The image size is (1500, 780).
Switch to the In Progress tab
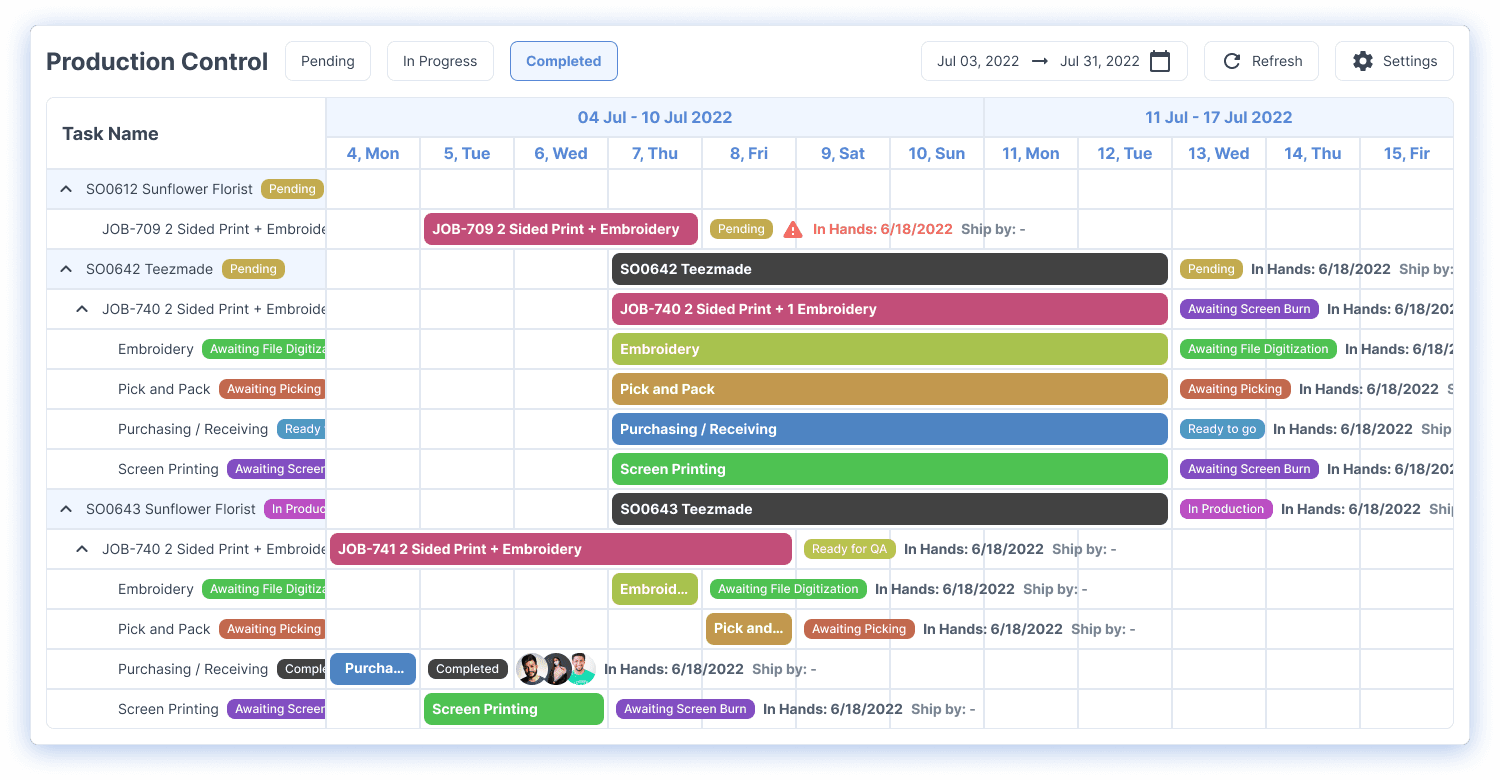pos(440,60)
